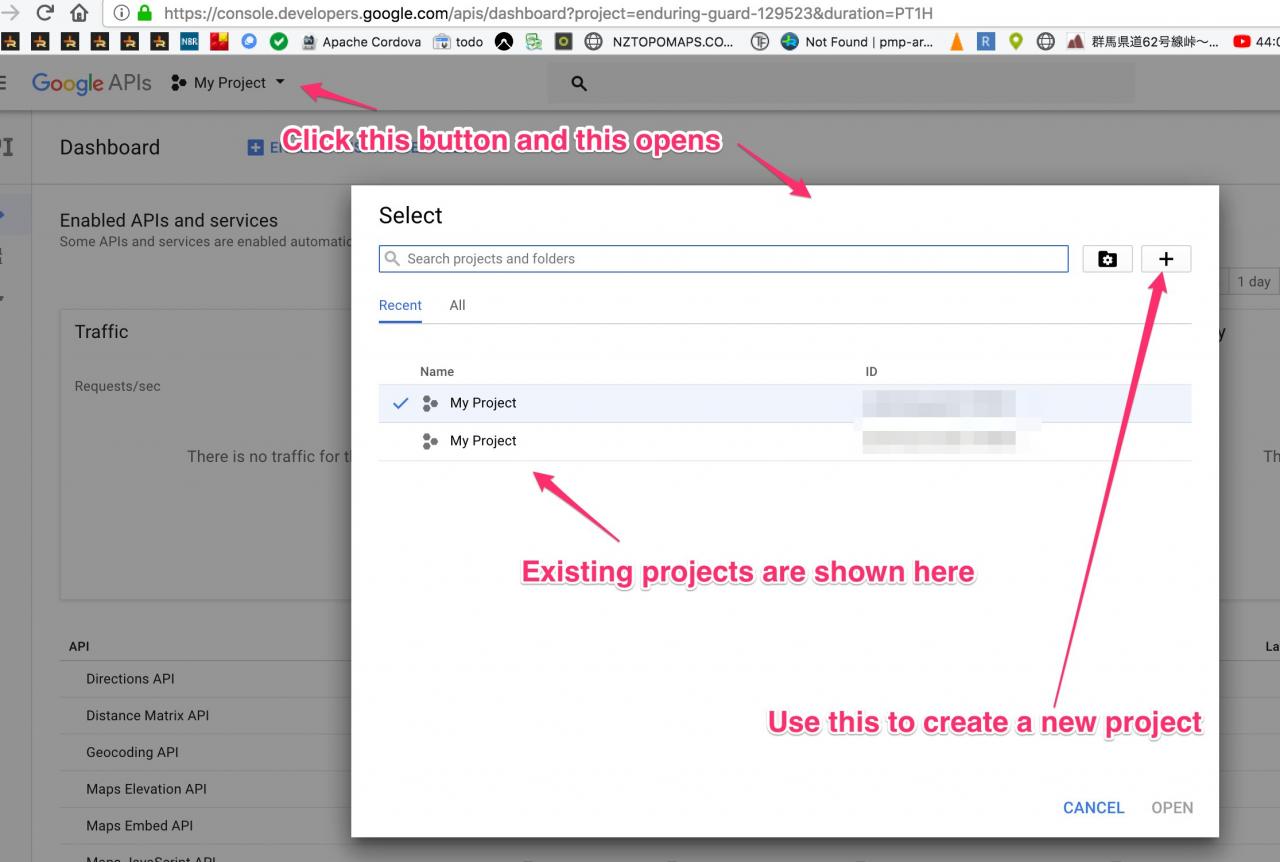Viewport: 1280px width, 862px height.
Task: Click the green padlock in the address bar
Action: (x=144, y=13)
